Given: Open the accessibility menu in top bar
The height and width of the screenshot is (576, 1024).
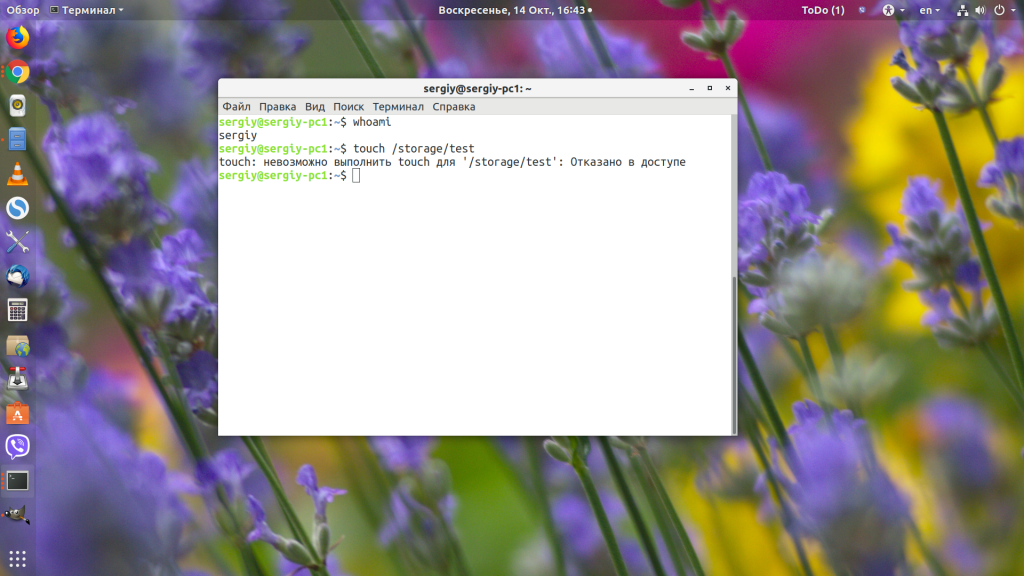Looking at the screenshot, I should [x=893, y=10].
